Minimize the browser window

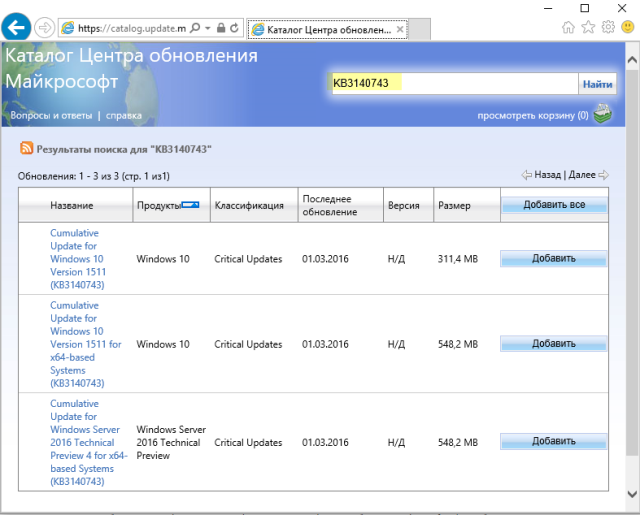(548, 8)
